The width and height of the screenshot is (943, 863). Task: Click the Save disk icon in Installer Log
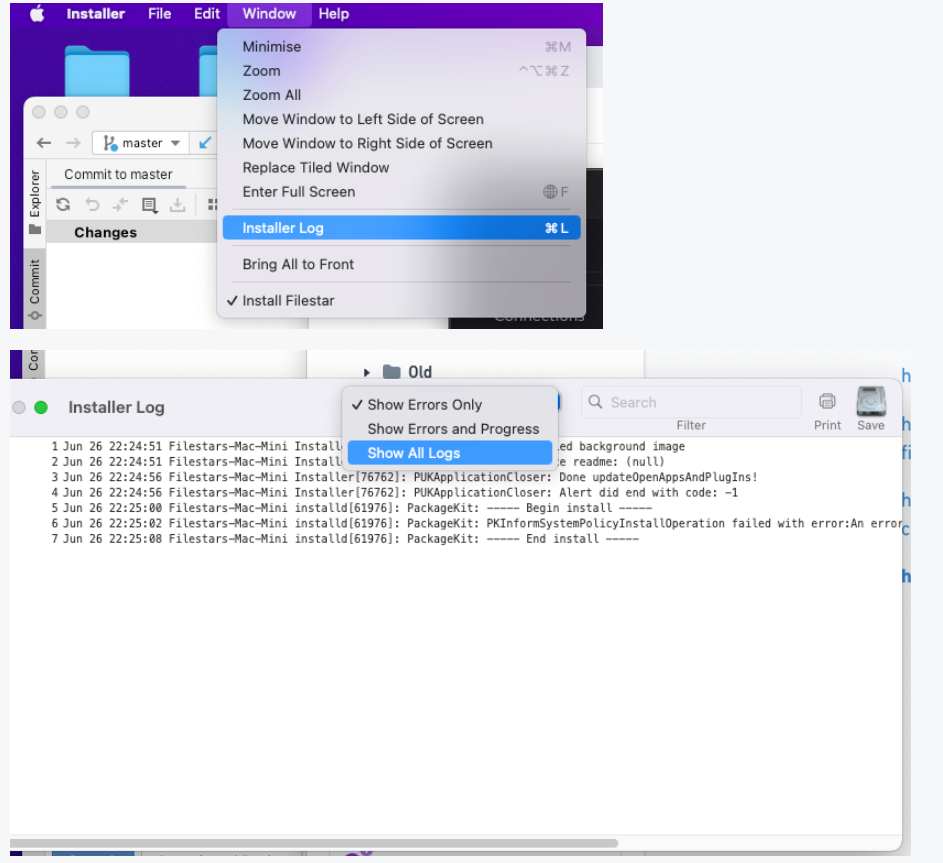(x=871, y=401)
